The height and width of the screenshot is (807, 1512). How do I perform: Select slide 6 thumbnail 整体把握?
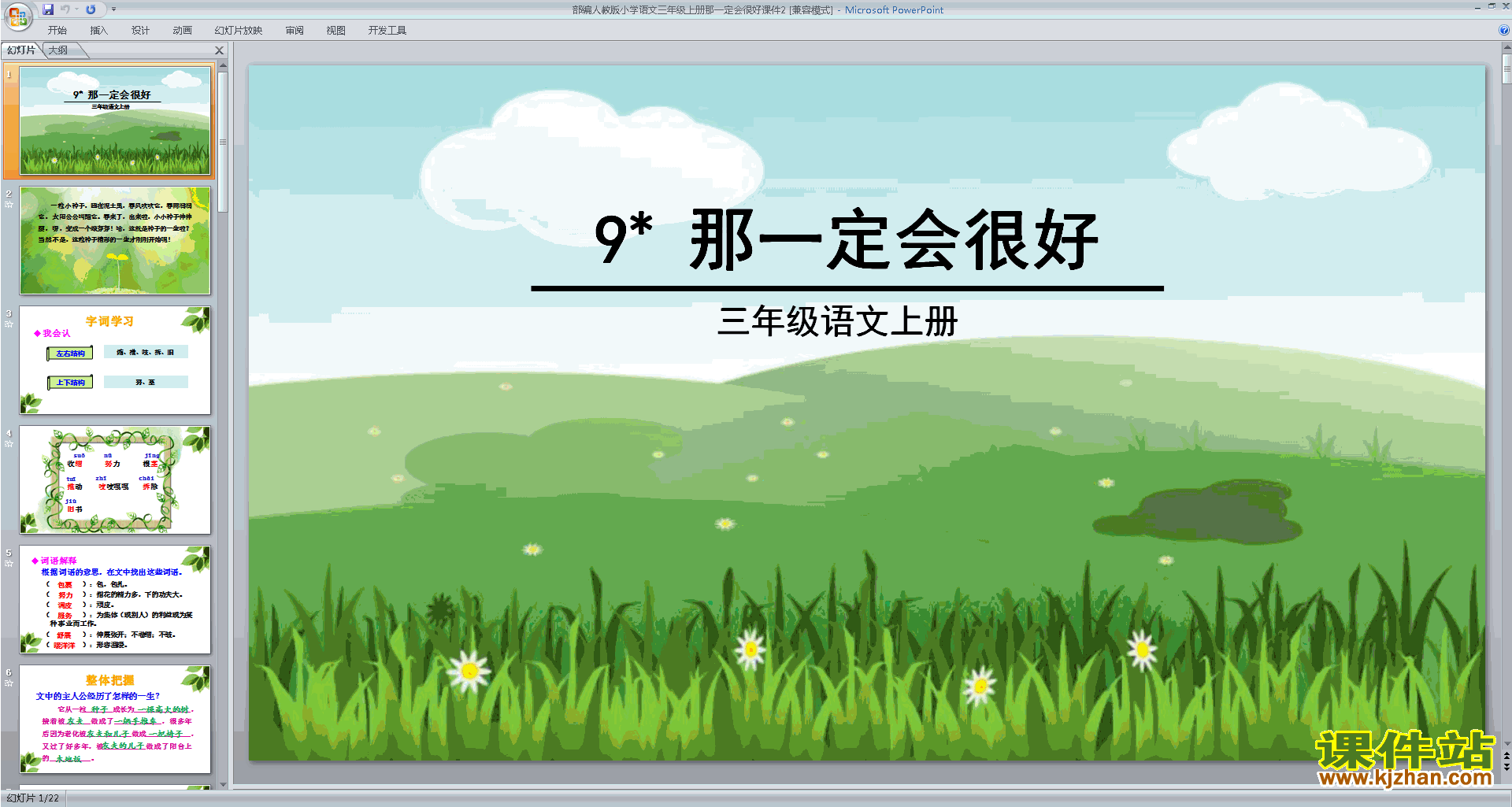(115, 719)
